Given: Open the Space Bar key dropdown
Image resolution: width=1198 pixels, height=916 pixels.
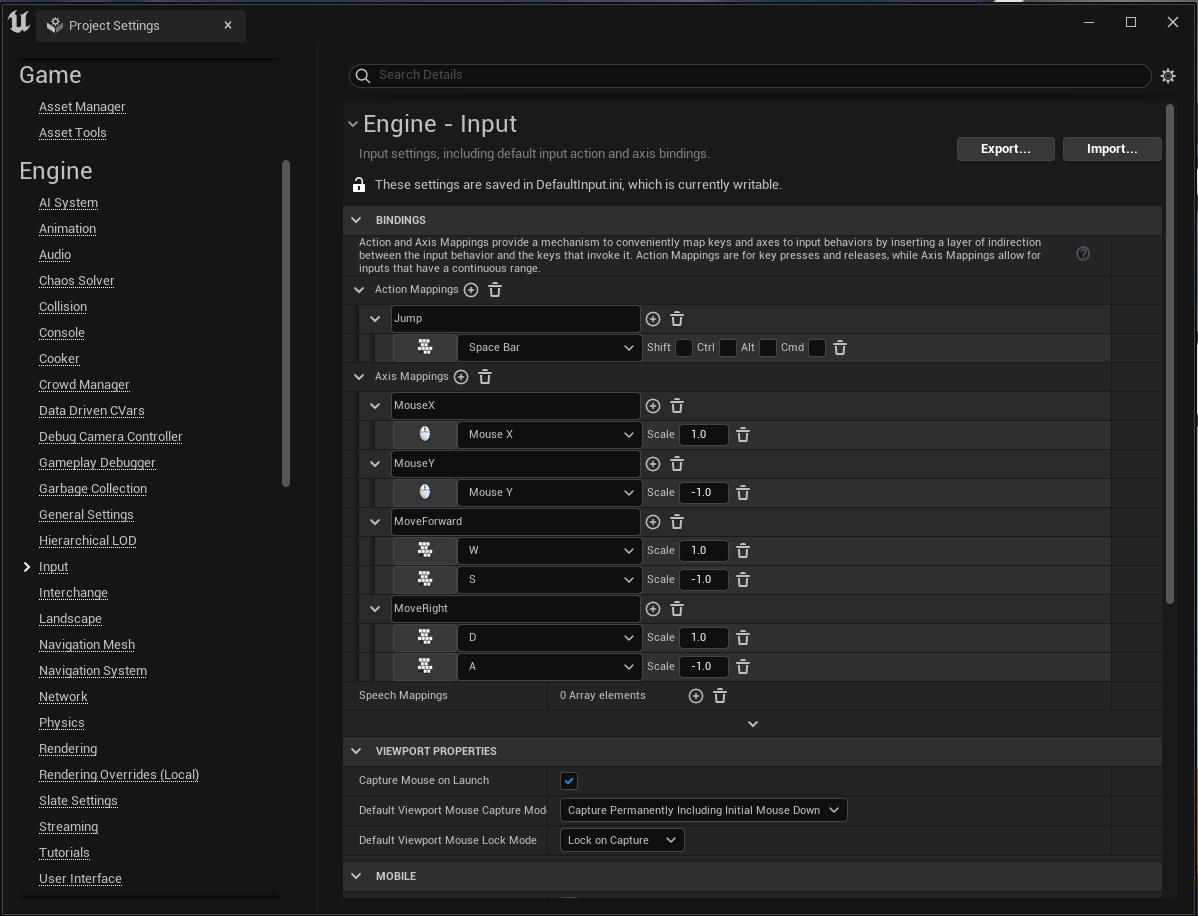Looking at the screenshot, I should tap(549, 348).
